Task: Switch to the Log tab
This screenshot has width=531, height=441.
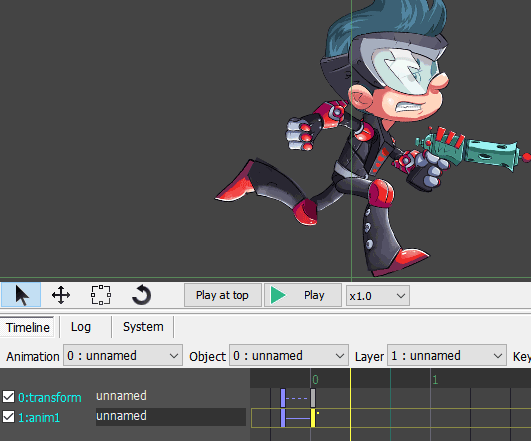Action: (x=81, y=327)
